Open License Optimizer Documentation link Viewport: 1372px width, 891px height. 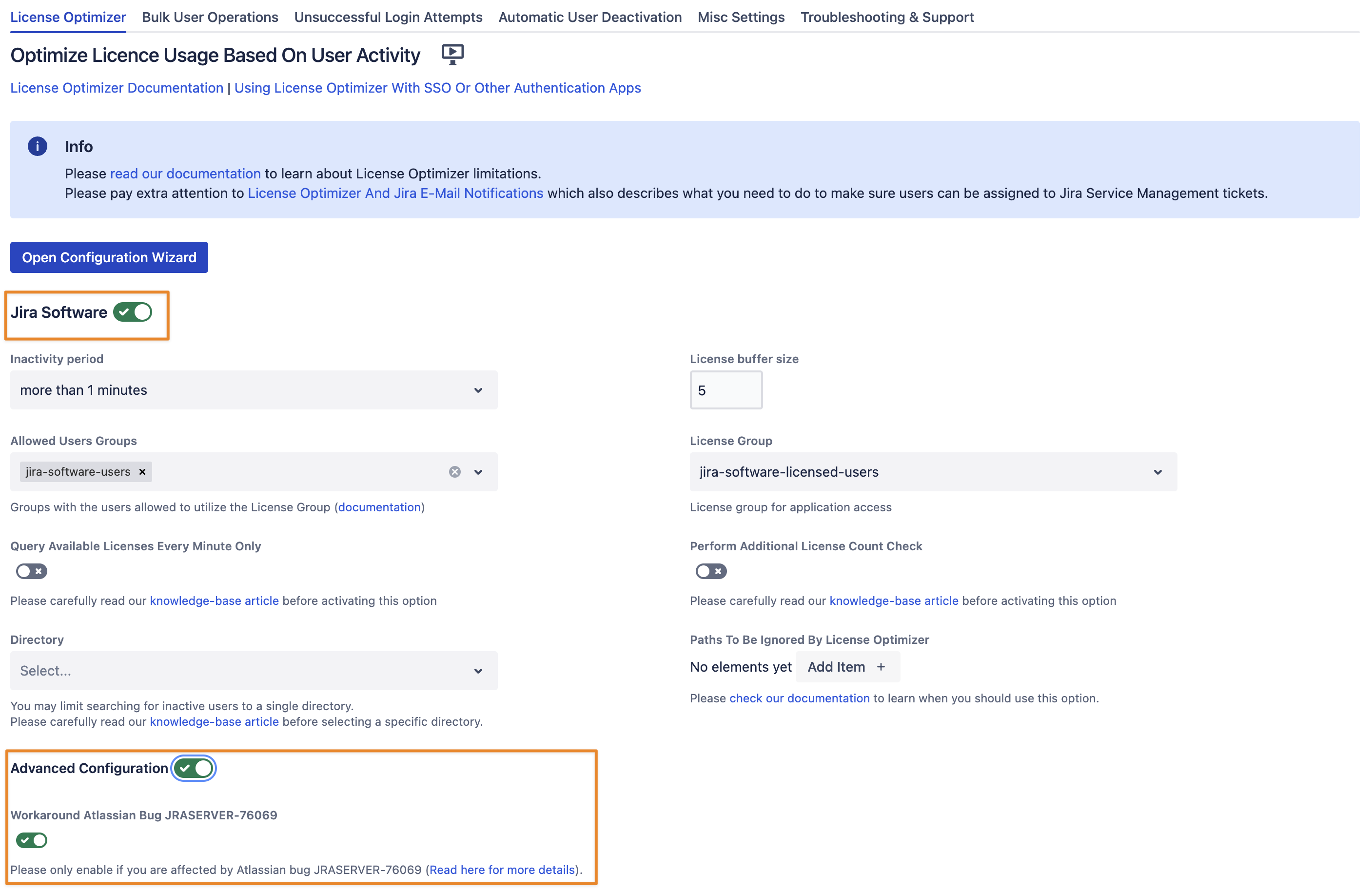[117, 88]
